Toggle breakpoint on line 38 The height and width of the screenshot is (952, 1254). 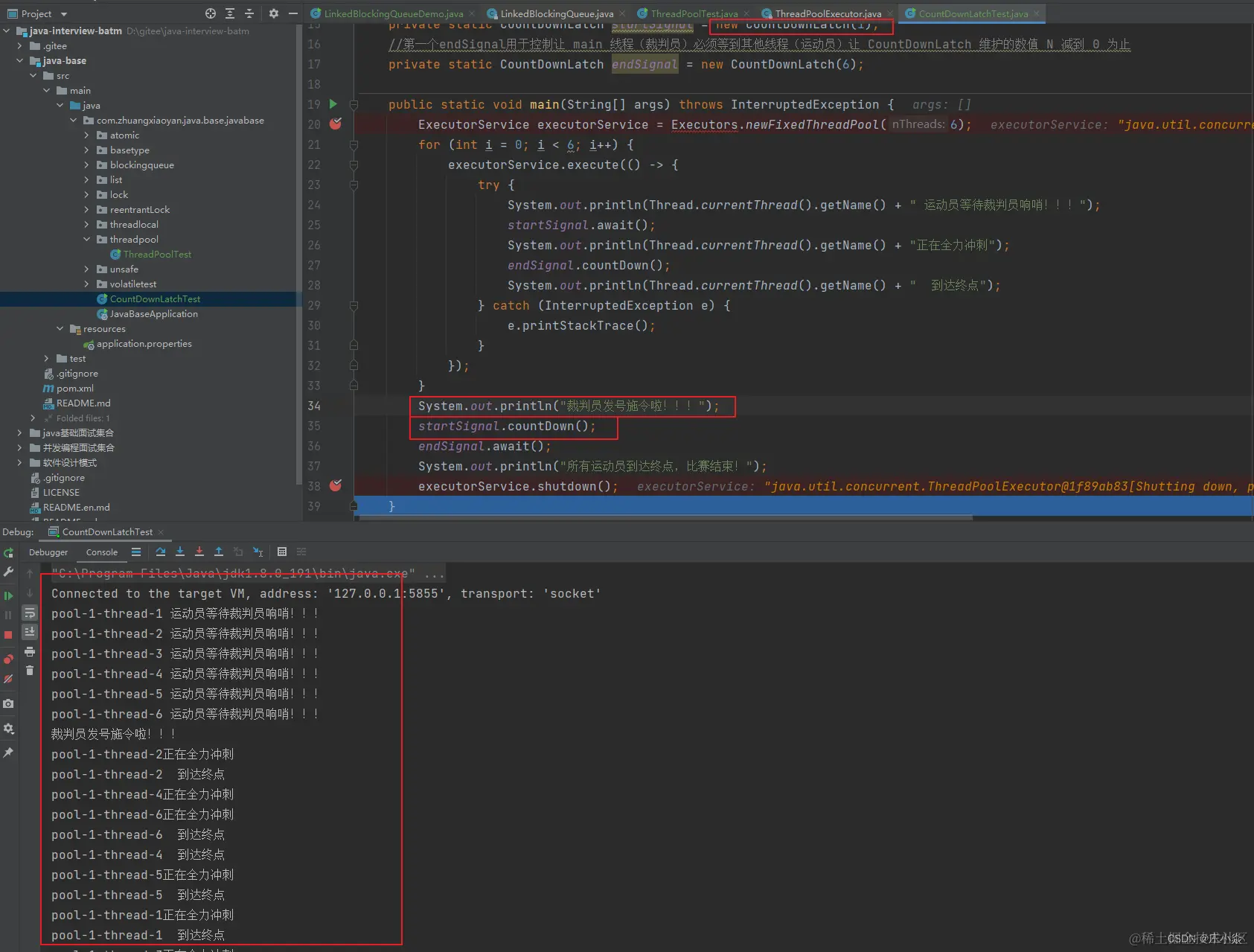[x=336, y=485]
